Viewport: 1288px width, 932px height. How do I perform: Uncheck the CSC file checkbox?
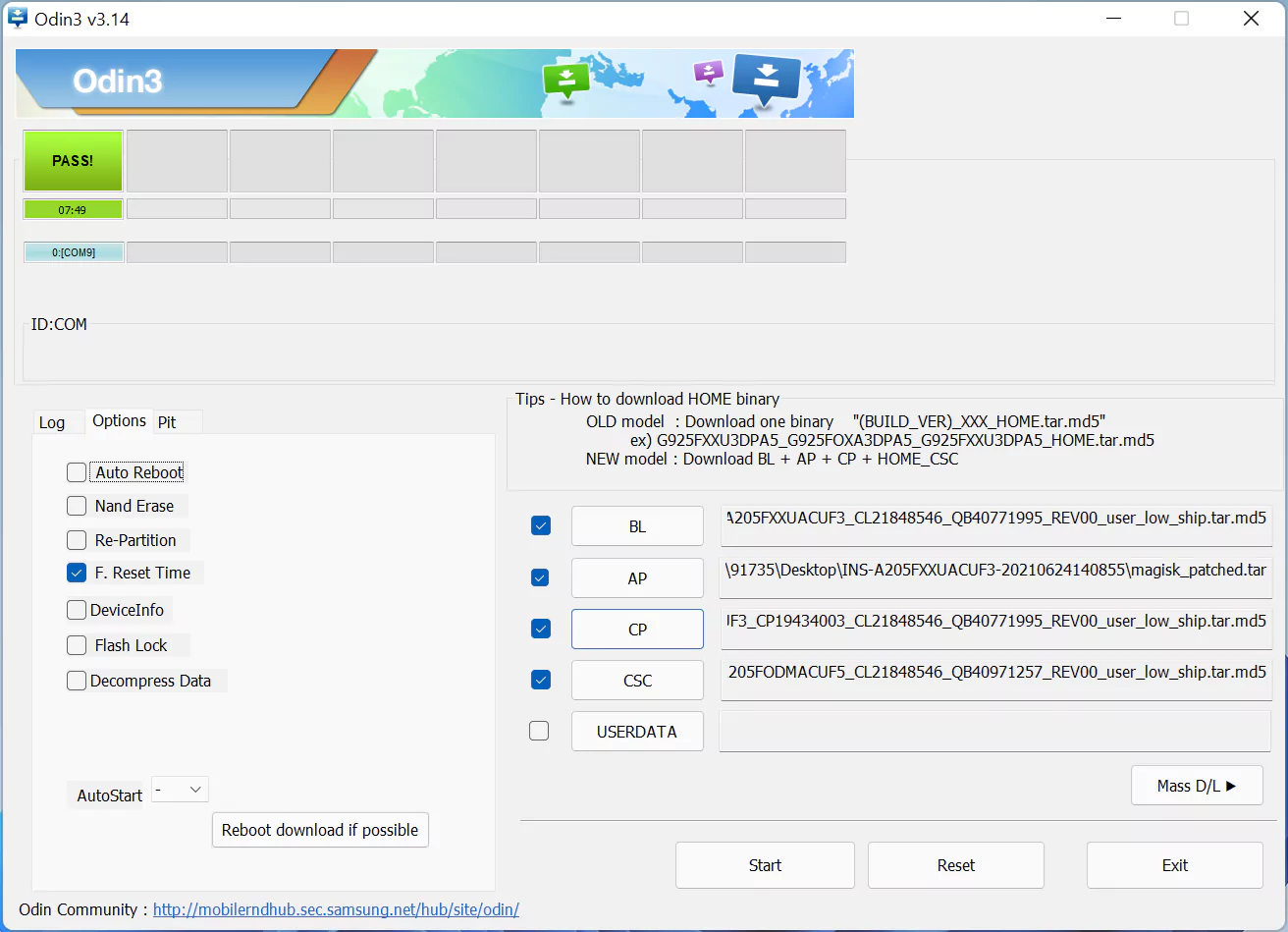(540, 680)
